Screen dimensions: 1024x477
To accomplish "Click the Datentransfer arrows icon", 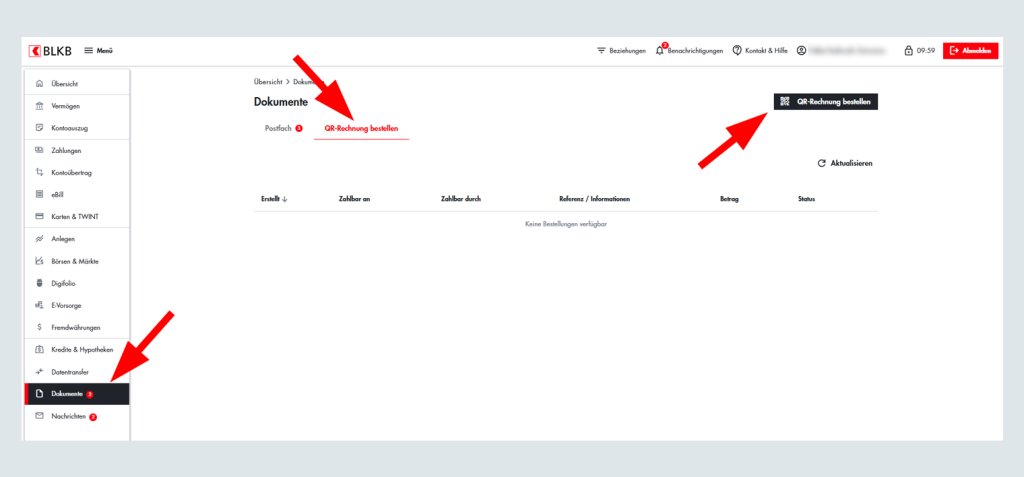I will (x=39, y=372).
